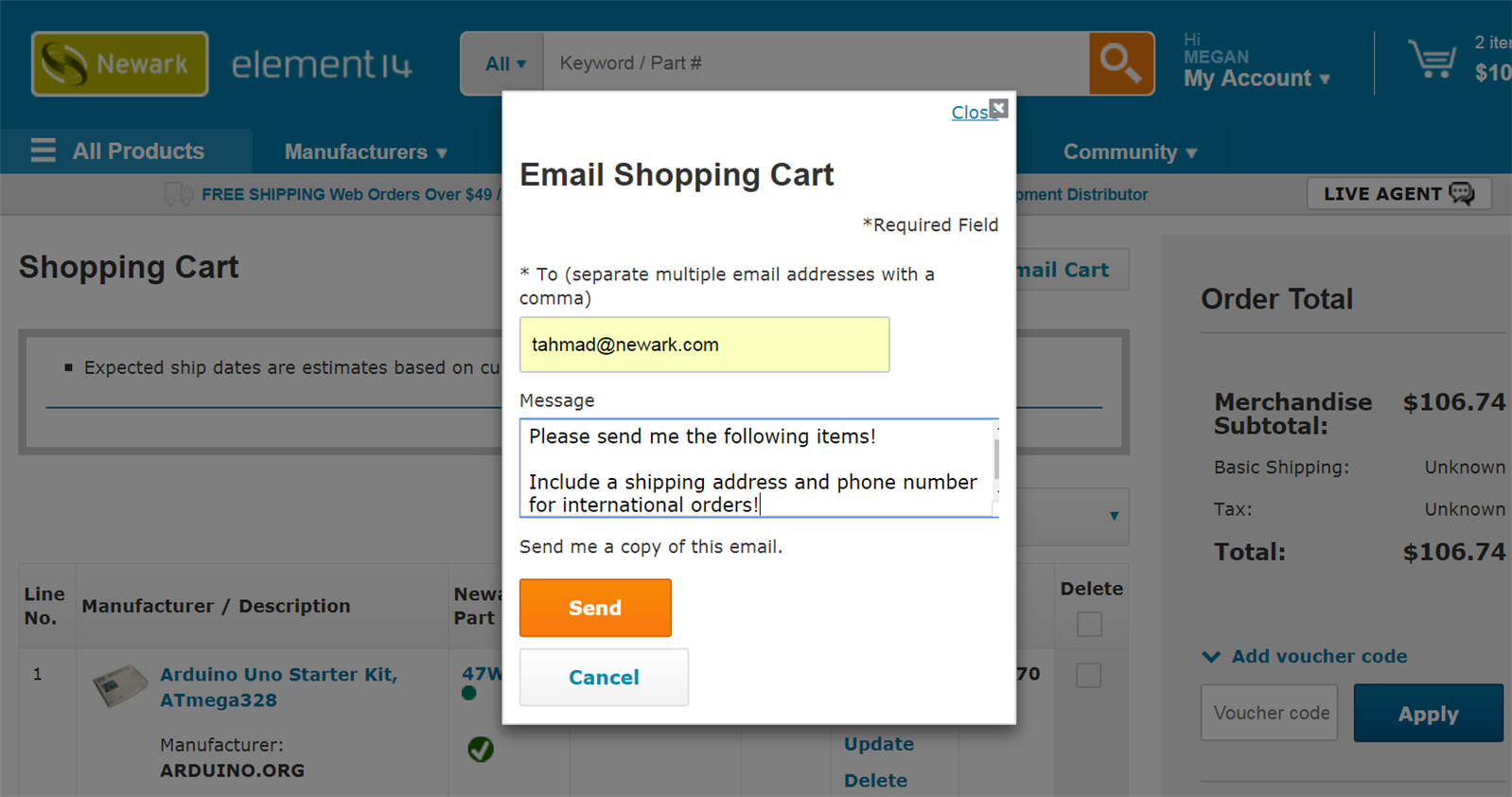Click the Apply voucher button
The image size is (1512, 797).
click(x=1428, y=714)
